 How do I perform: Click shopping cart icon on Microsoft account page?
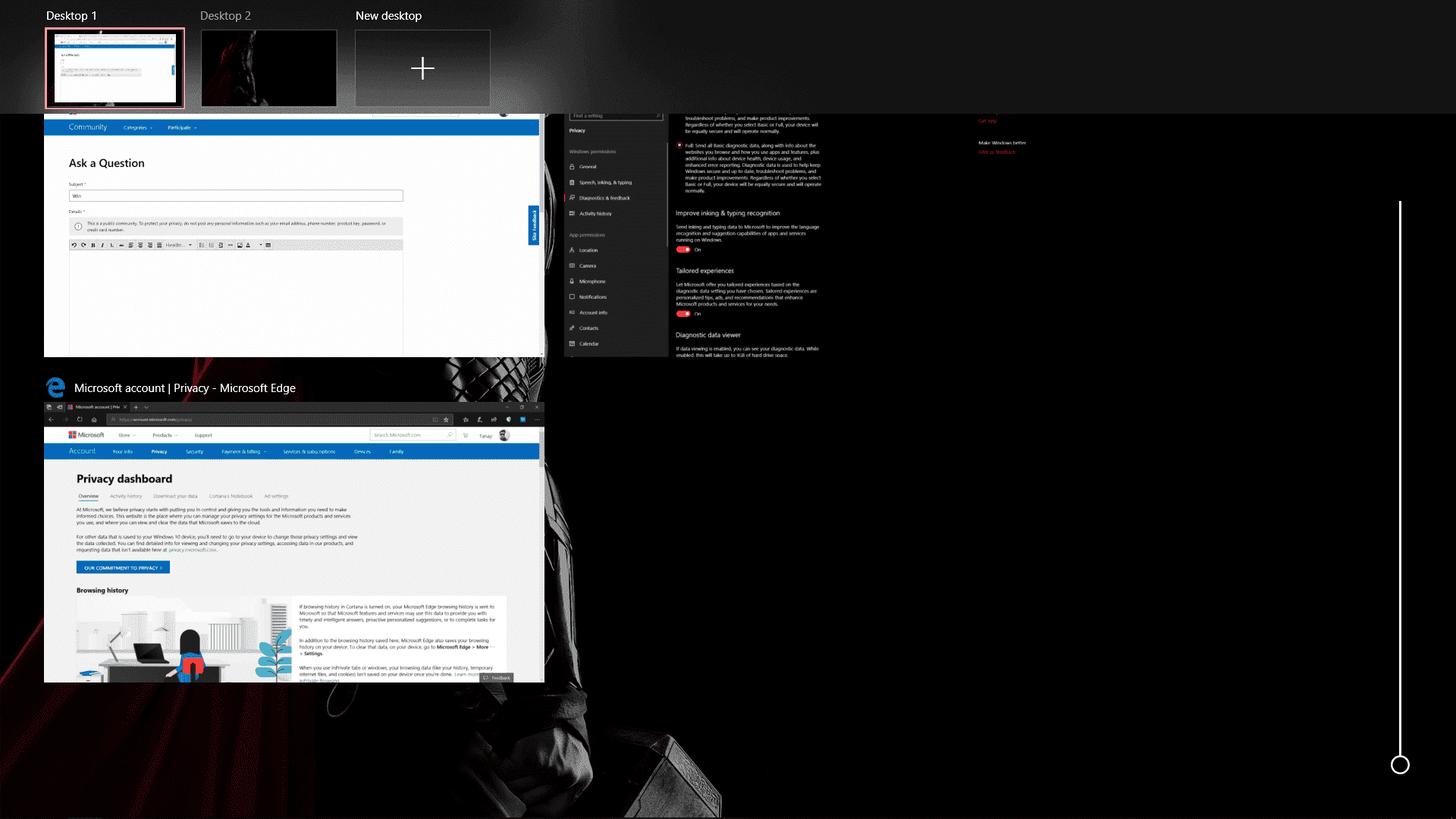[466, 435]
